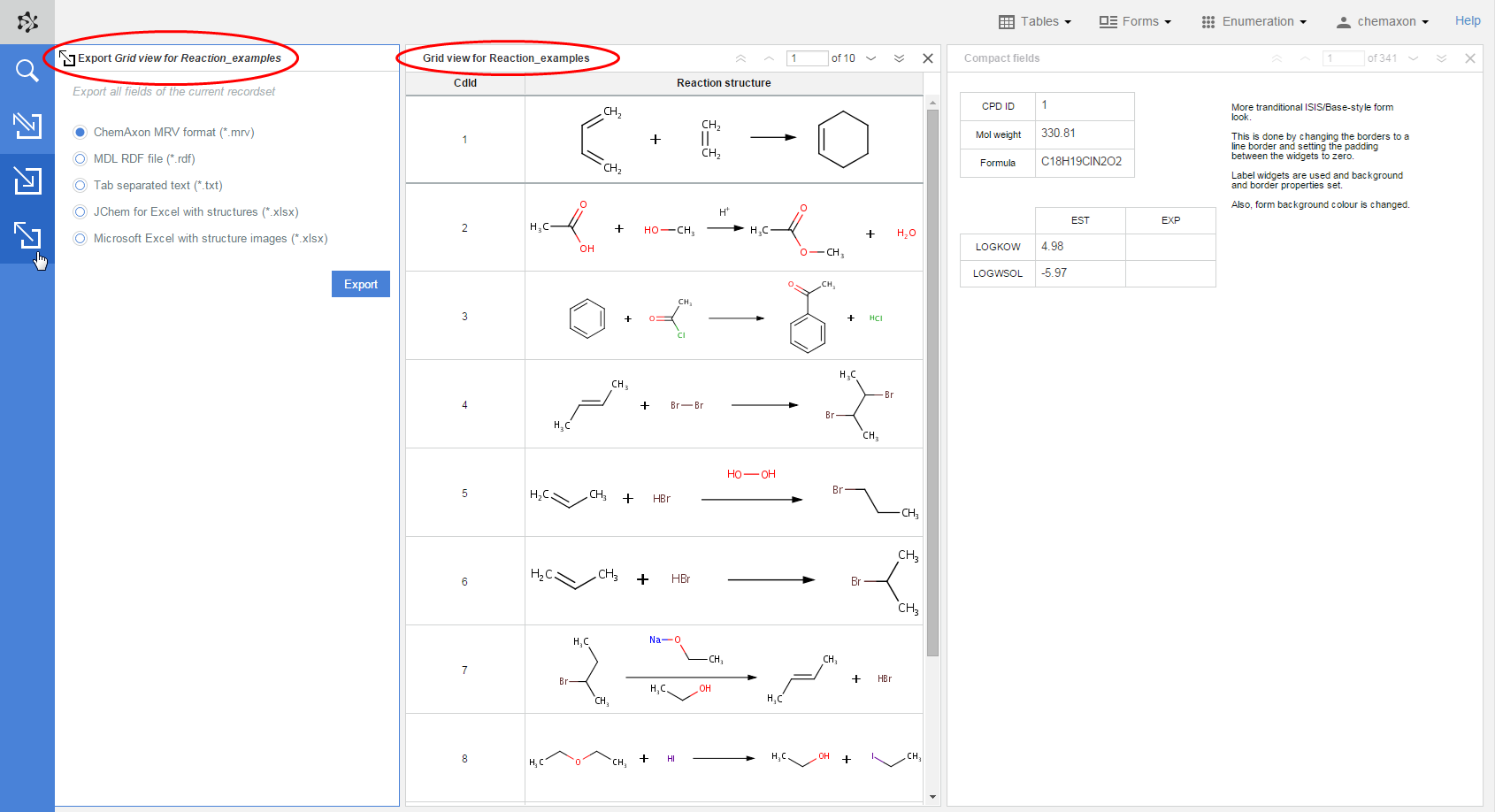Go to previous record in Grid view
The image size is (1495, 812).
769,58
